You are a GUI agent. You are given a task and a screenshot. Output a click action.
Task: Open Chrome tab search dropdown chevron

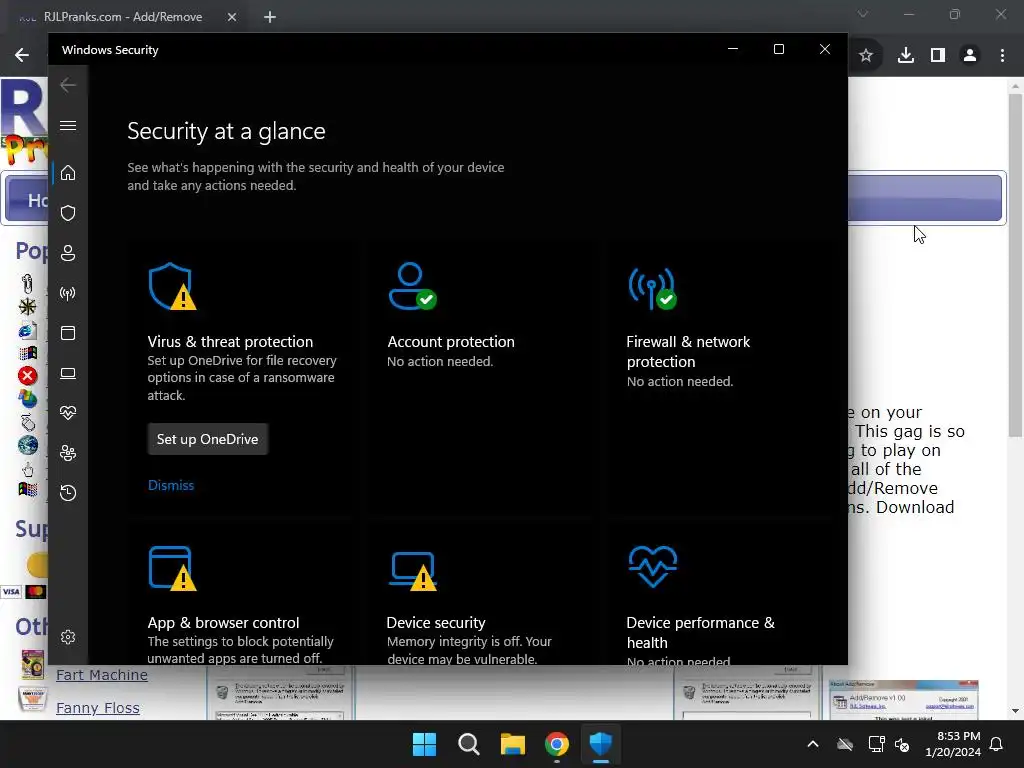pyautogui.click(x=863, y=14)
